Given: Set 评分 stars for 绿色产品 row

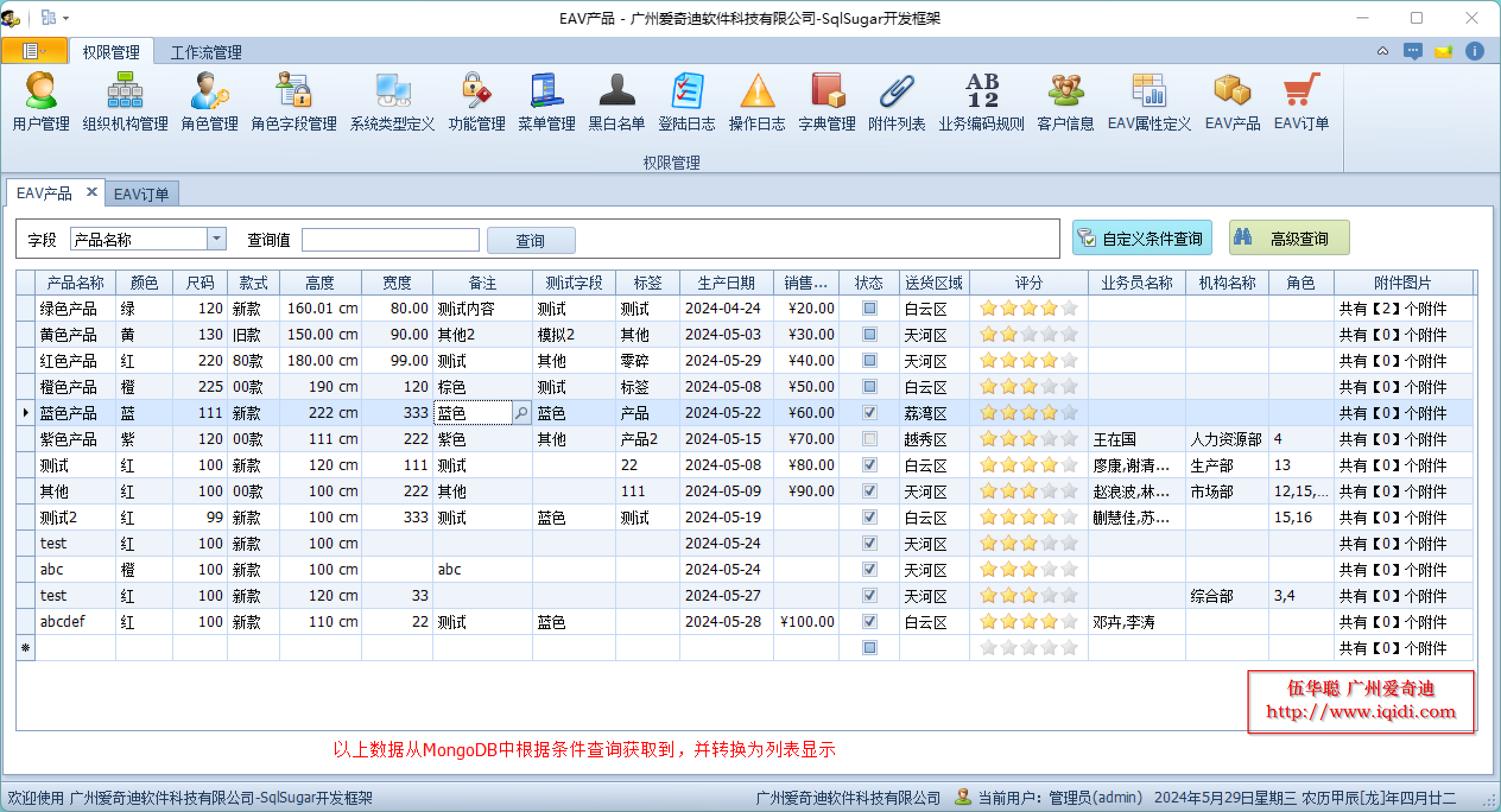Looking at the screenshot, I should [x=1028, y=308].
